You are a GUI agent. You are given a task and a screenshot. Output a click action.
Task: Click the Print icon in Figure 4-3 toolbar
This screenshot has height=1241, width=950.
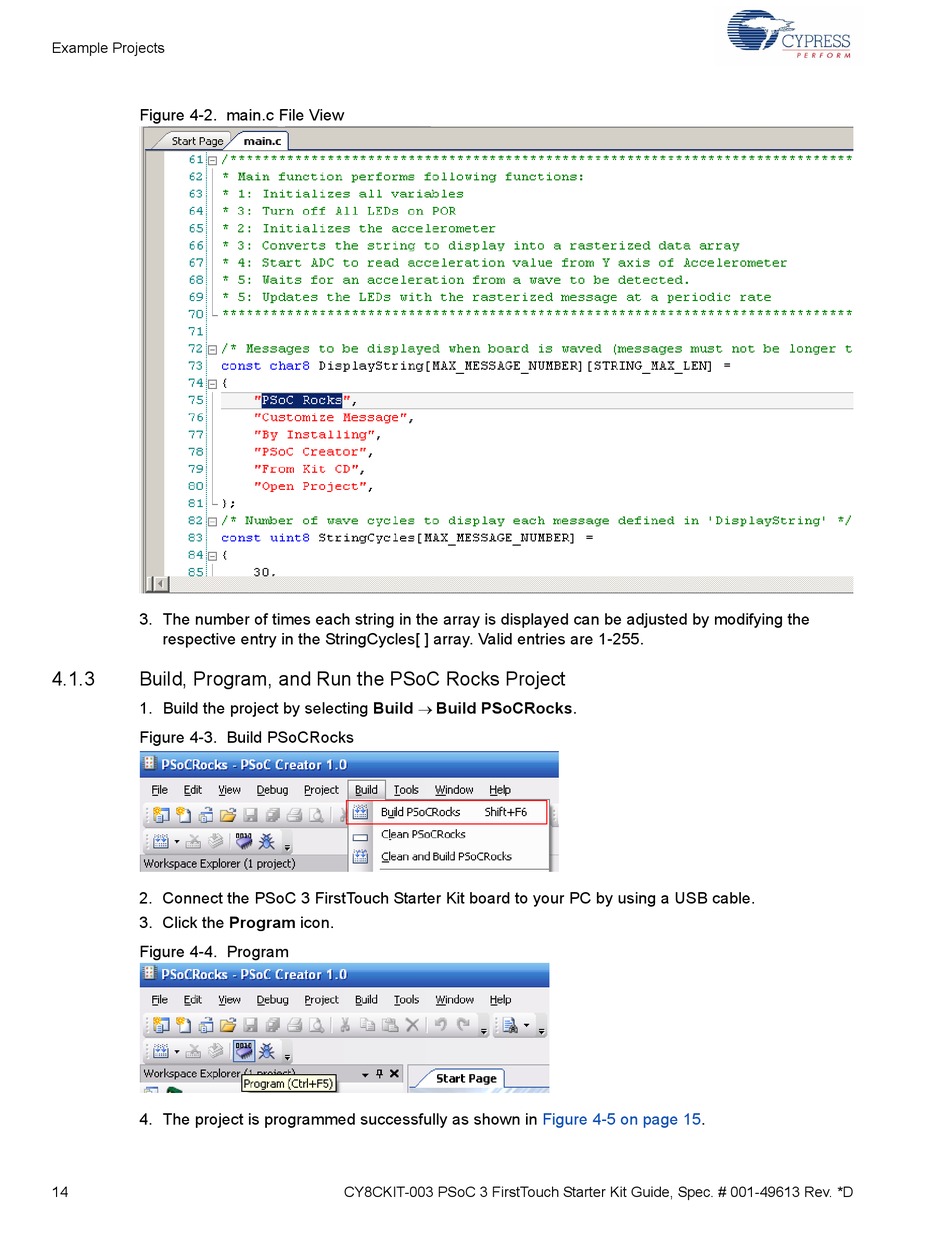tap(295, 815)
